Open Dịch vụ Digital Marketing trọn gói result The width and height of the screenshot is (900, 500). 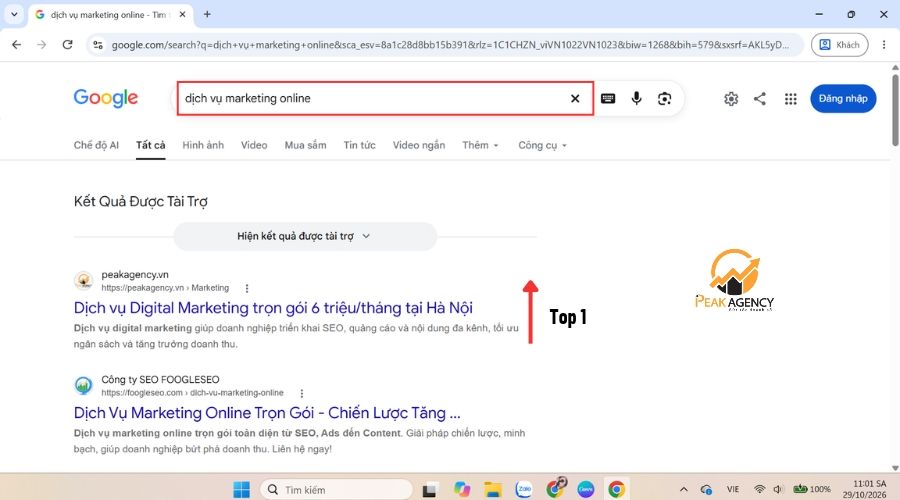(x=273, y=308)
